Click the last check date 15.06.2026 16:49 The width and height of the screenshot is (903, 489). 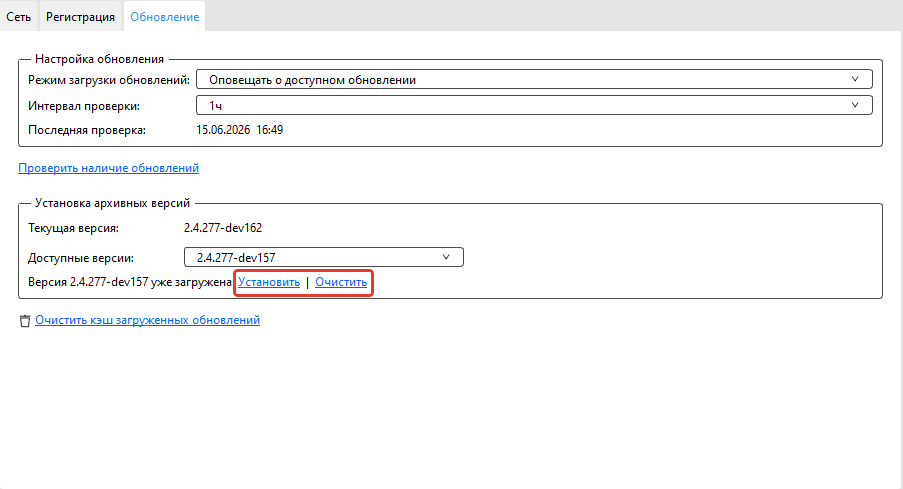pos(240,130)
